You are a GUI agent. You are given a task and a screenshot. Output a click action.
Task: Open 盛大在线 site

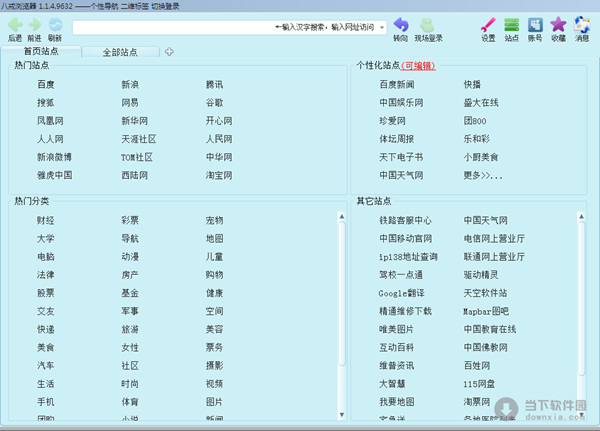[481, 103]
